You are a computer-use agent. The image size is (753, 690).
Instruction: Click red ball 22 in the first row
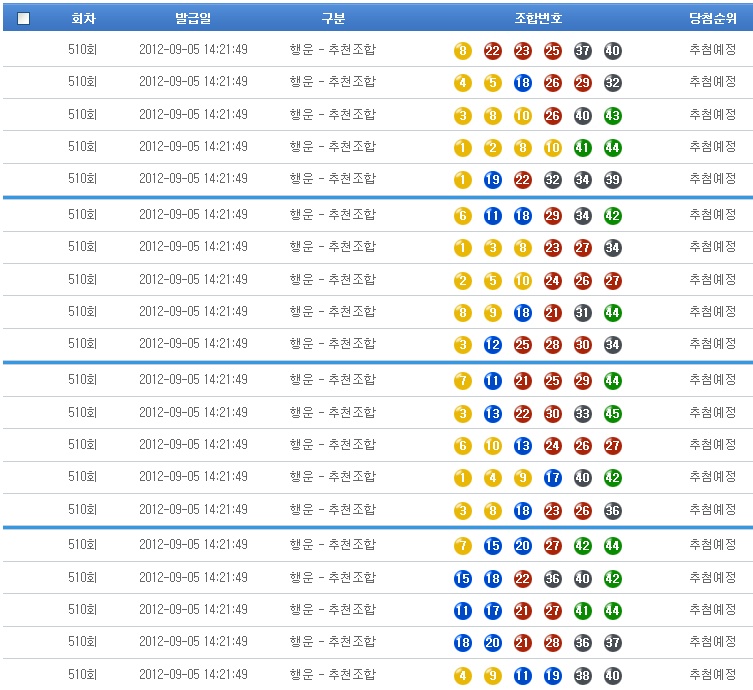click(x=492, y=51)
